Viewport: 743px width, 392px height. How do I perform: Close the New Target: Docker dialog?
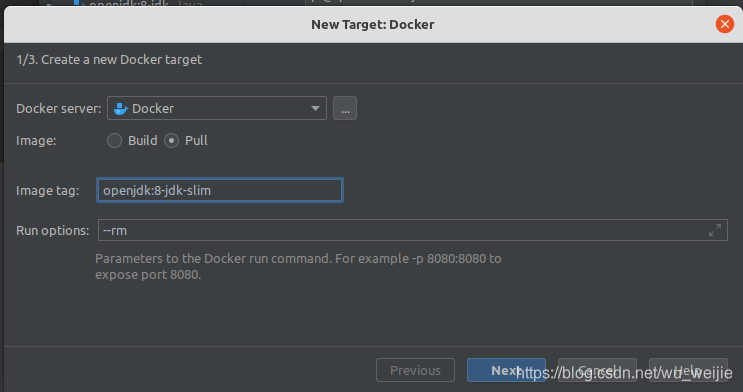[725, 24]
